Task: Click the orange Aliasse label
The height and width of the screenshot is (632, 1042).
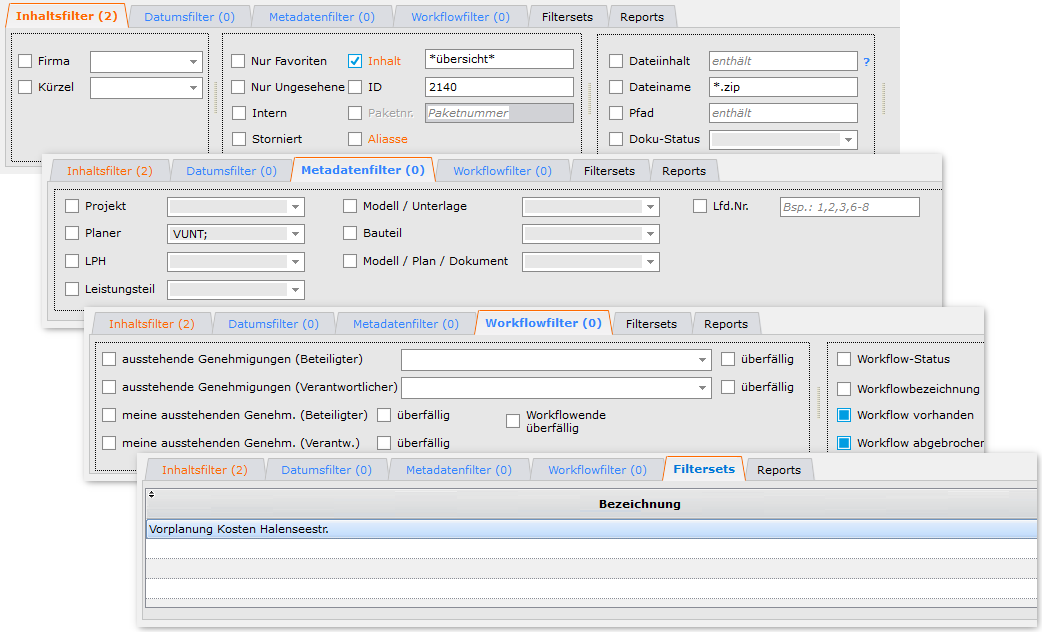Action: (x=387, y=139)
